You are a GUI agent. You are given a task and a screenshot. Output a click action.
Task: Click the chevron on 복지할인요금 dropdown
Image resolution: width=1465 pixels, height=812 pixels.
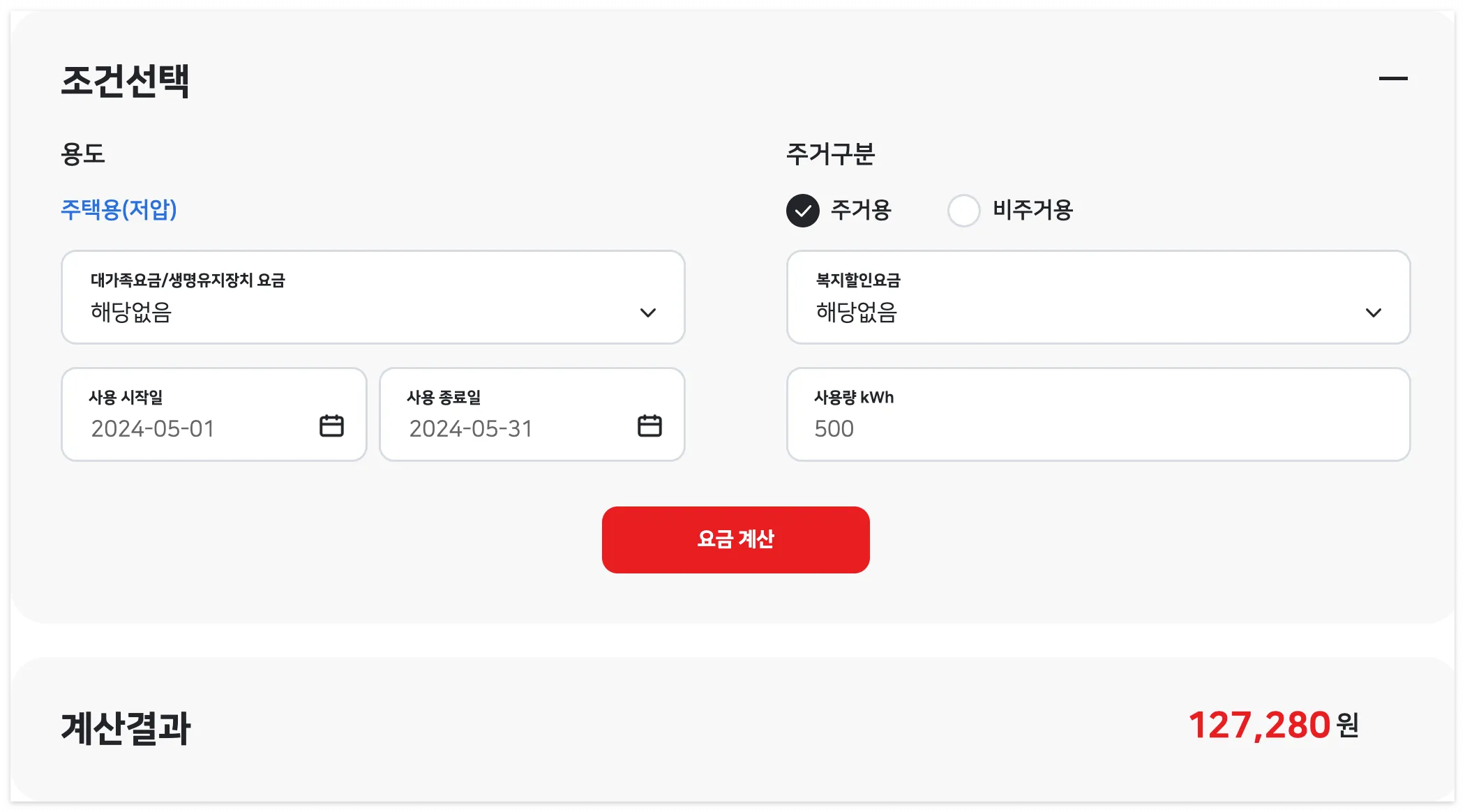(x=1374, y=313)
